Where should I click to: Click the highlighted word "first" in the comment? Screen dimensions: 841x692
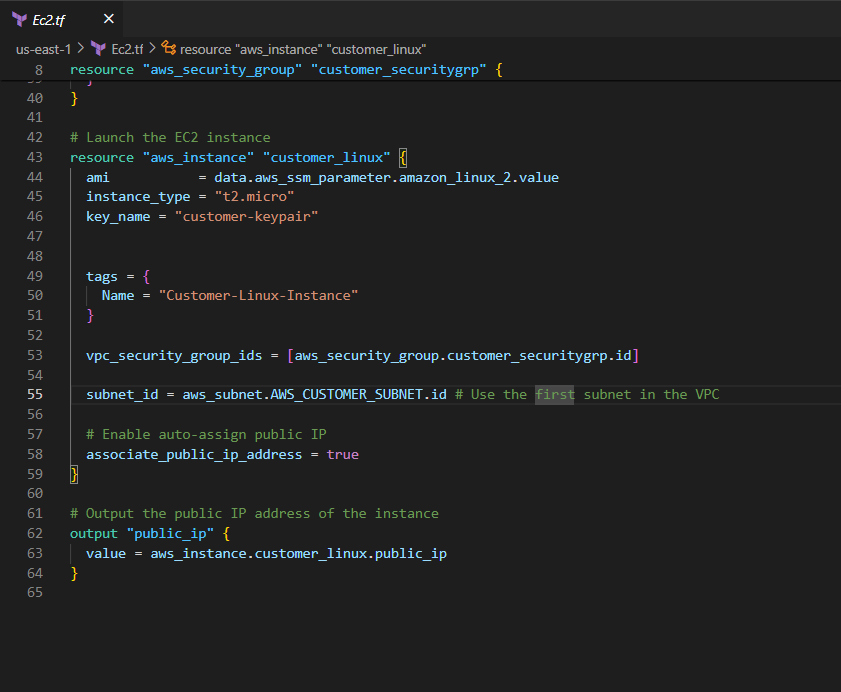pyautogui.click(x=555, y=395)
